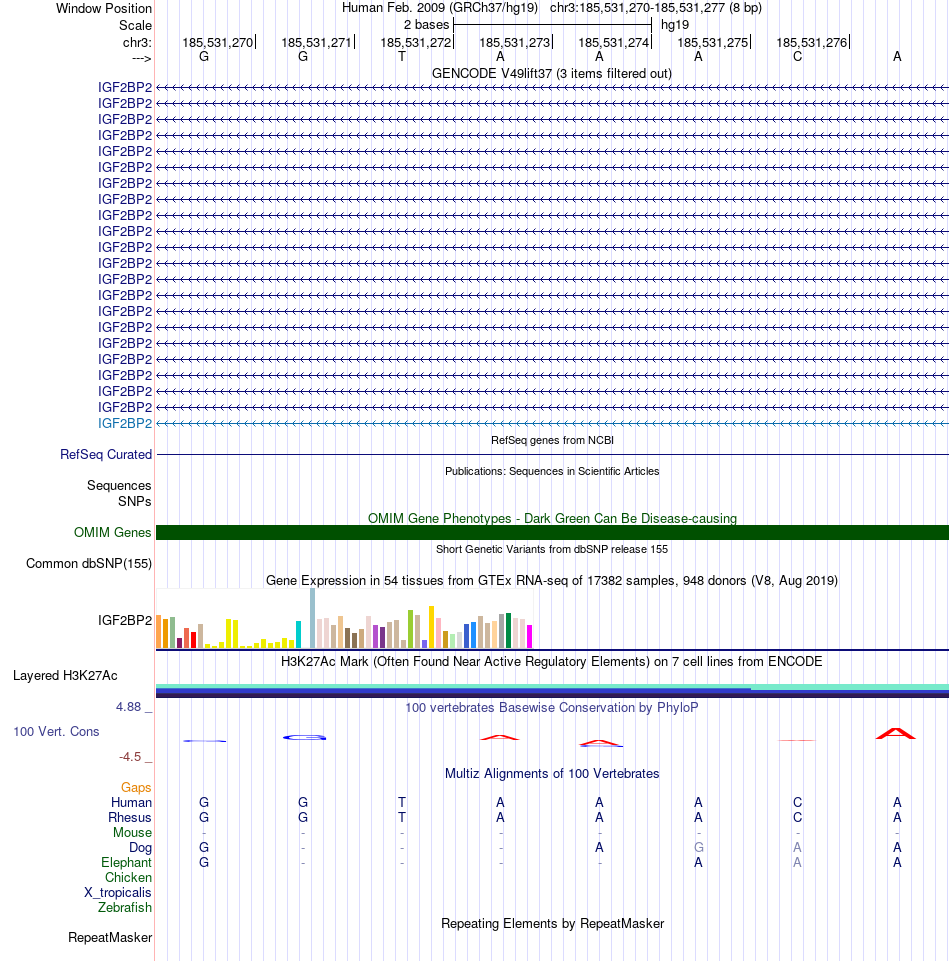This screenshot has width=950, height=961.
Task: Click the light-blue IGF2BP2 transcript label
Action: 125,424
